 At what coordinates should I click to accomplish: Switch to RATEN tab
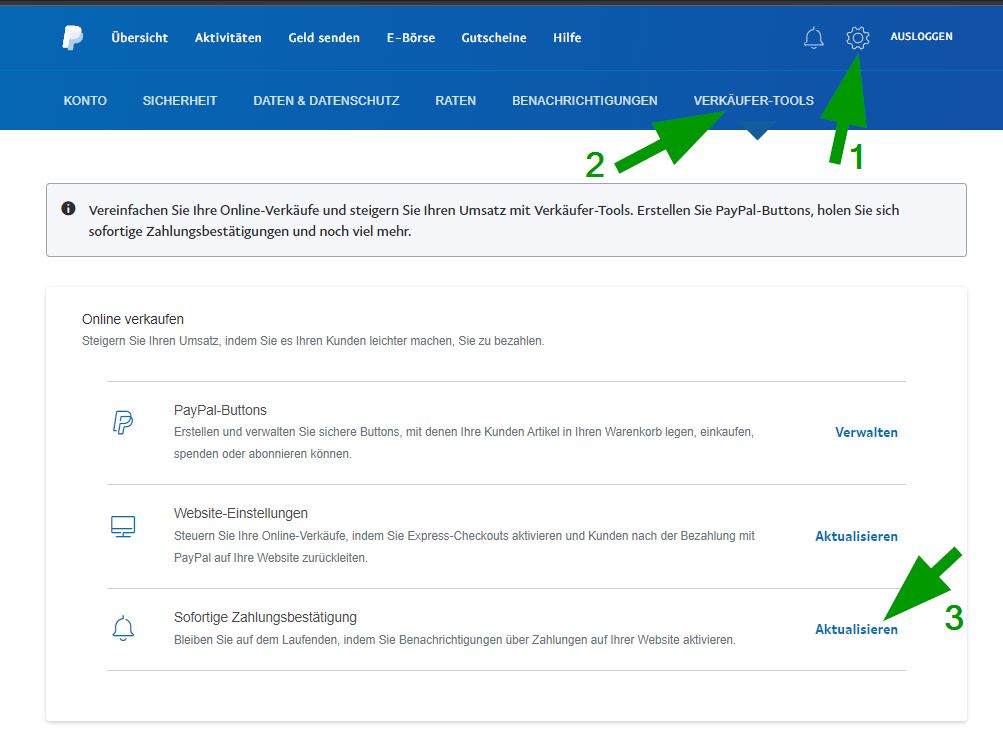(x=455, y=100)
